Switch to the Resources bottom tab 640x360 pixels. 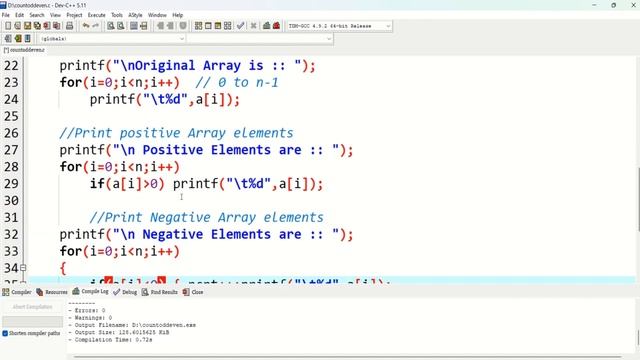point(52,292)
